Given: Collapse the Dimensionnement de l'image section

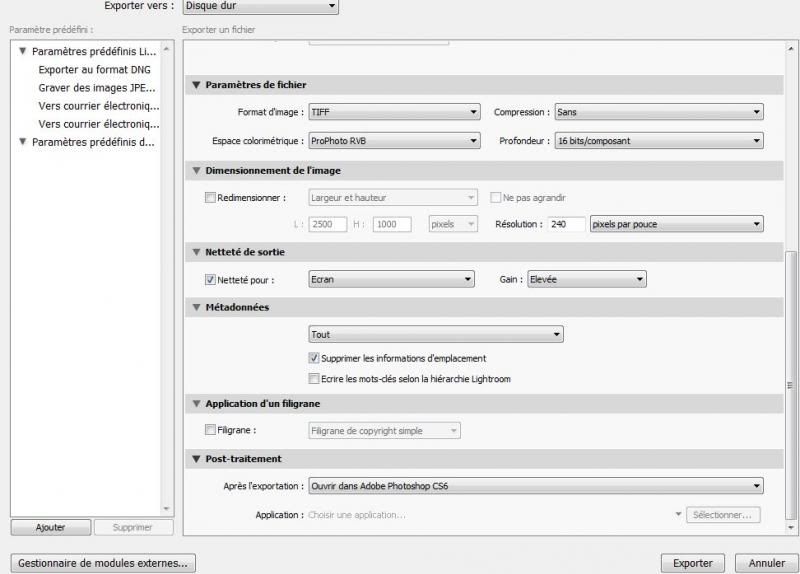Looking at the screenshot, I should pos(196,171).
